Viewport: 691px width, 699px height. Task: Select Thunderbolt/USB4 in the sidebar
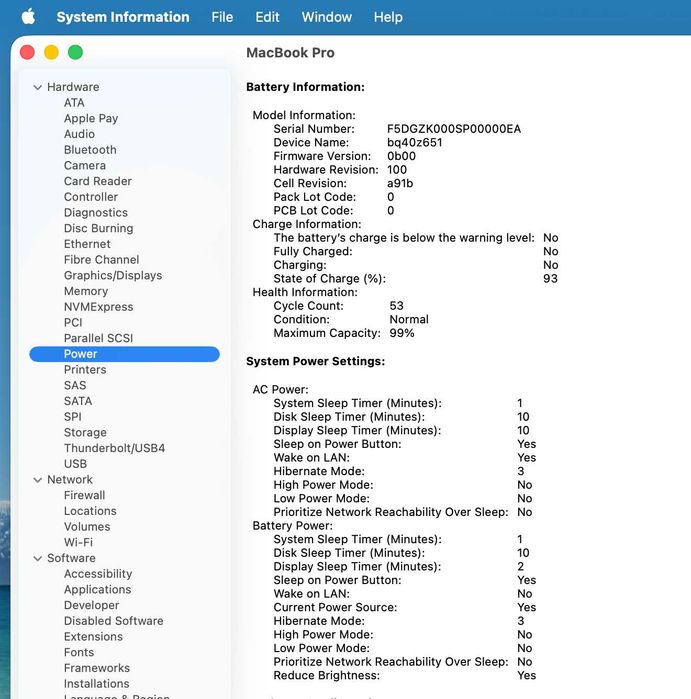click(x=115, y=448)
